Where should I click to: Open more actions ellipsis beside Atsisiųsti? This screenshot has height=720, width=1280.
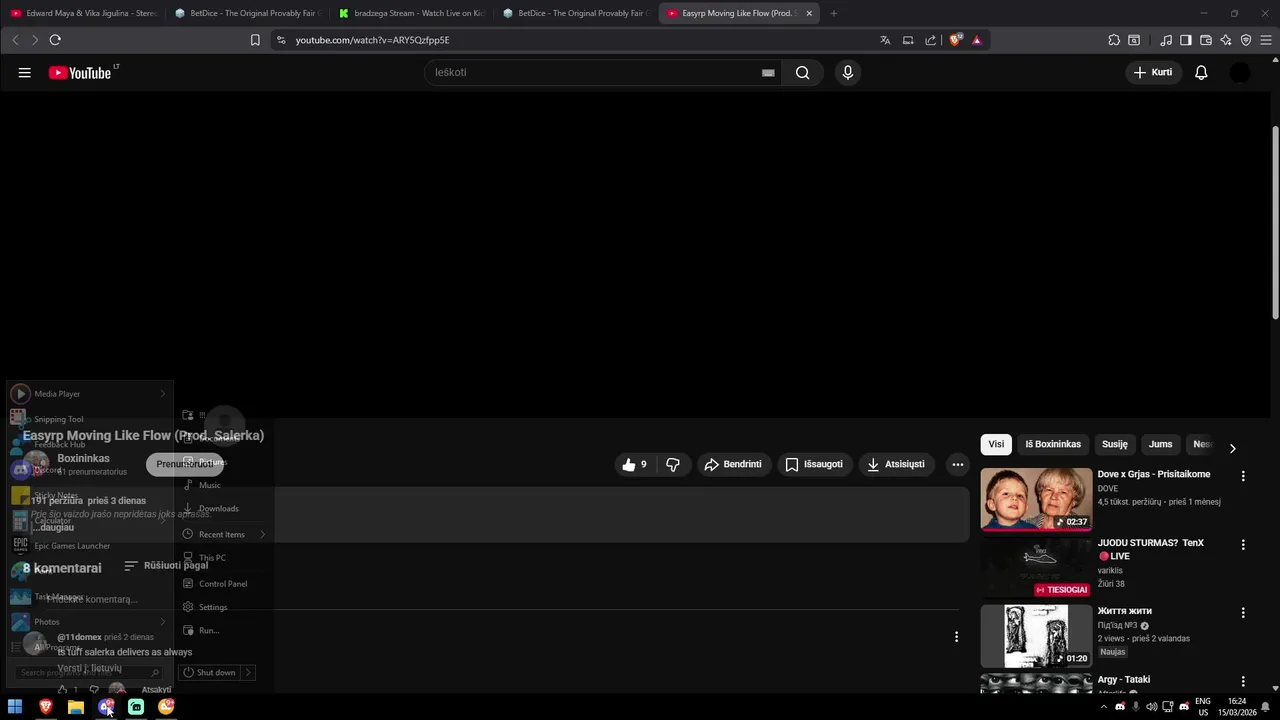[957, 464]
